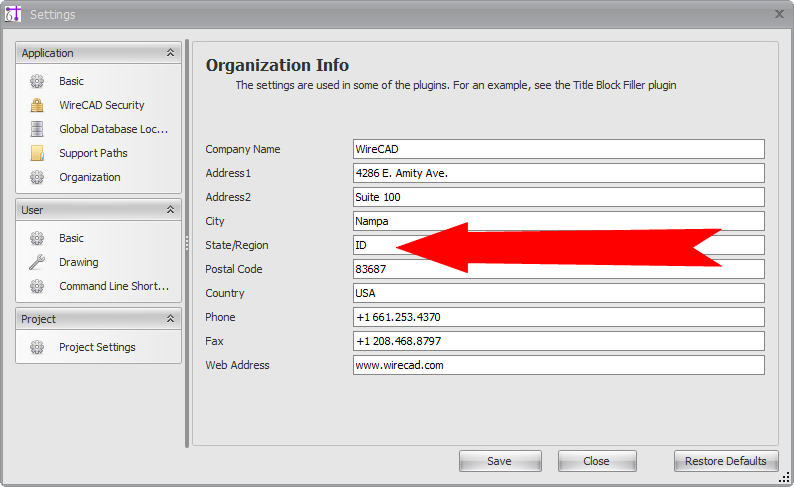Viewport: 794px width, 487px height.
Task: Click the State/Region field containing ID
Action: [x=559, y=245]
